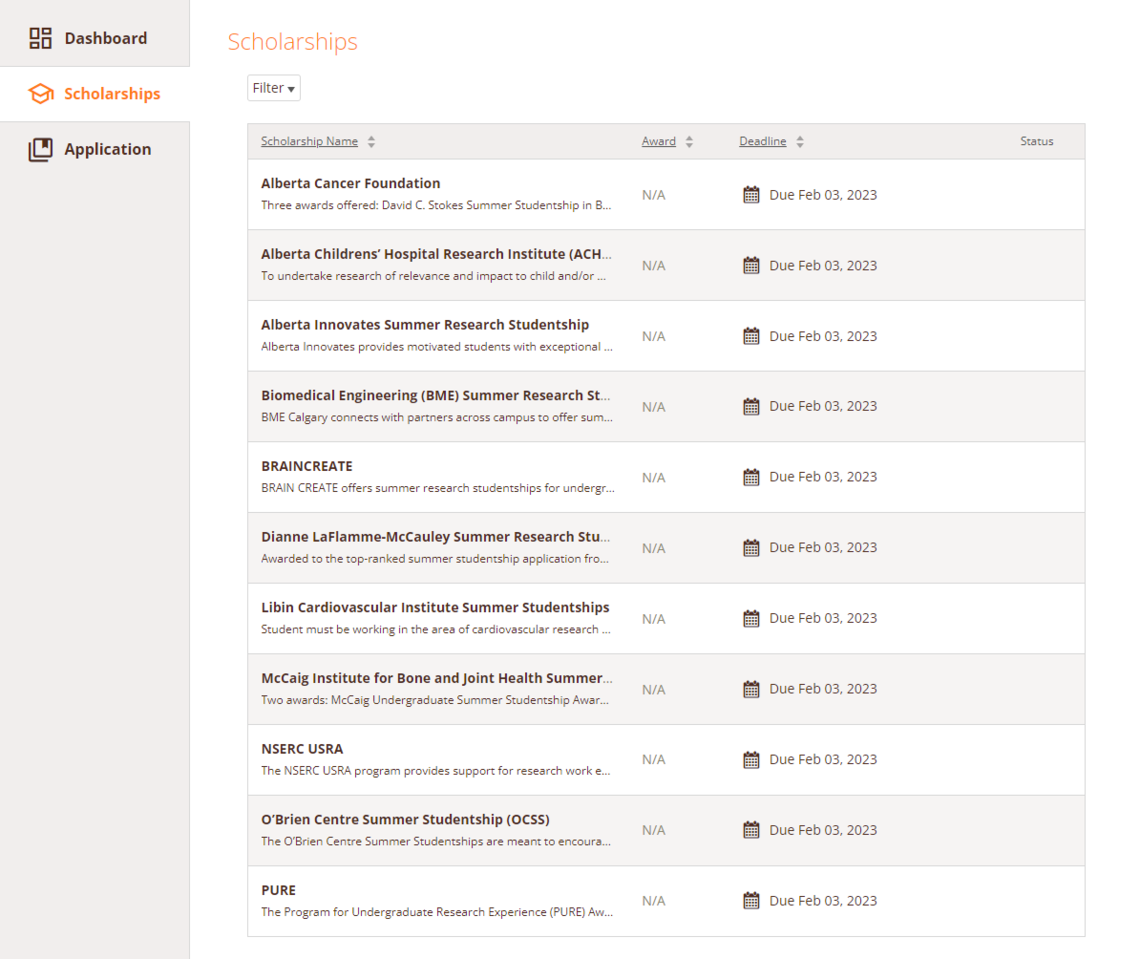Click the calendar icon in the PURE row

(751, 900)
